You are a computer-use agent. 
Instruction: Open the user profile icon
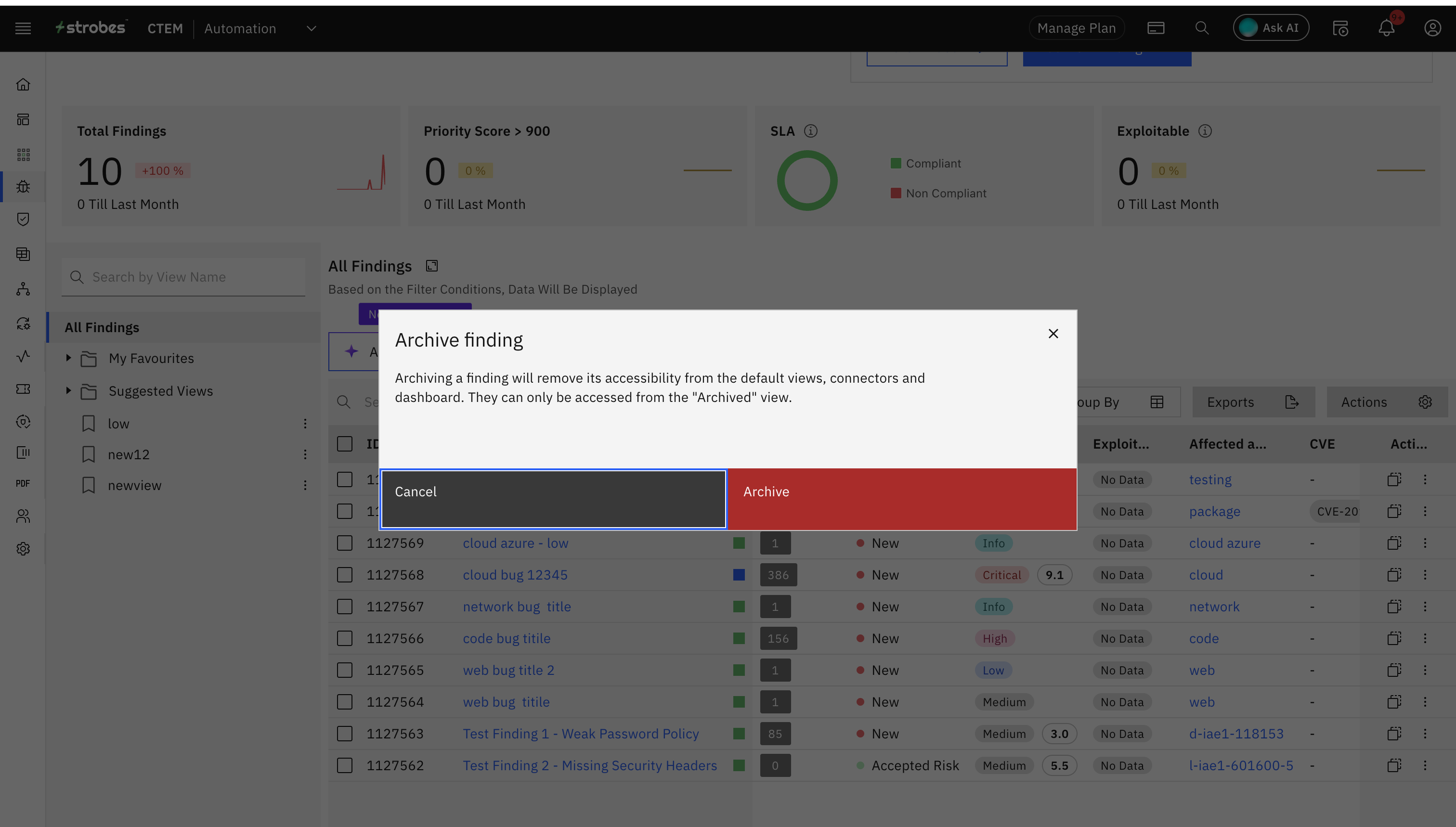click(x=1432, y=28)
